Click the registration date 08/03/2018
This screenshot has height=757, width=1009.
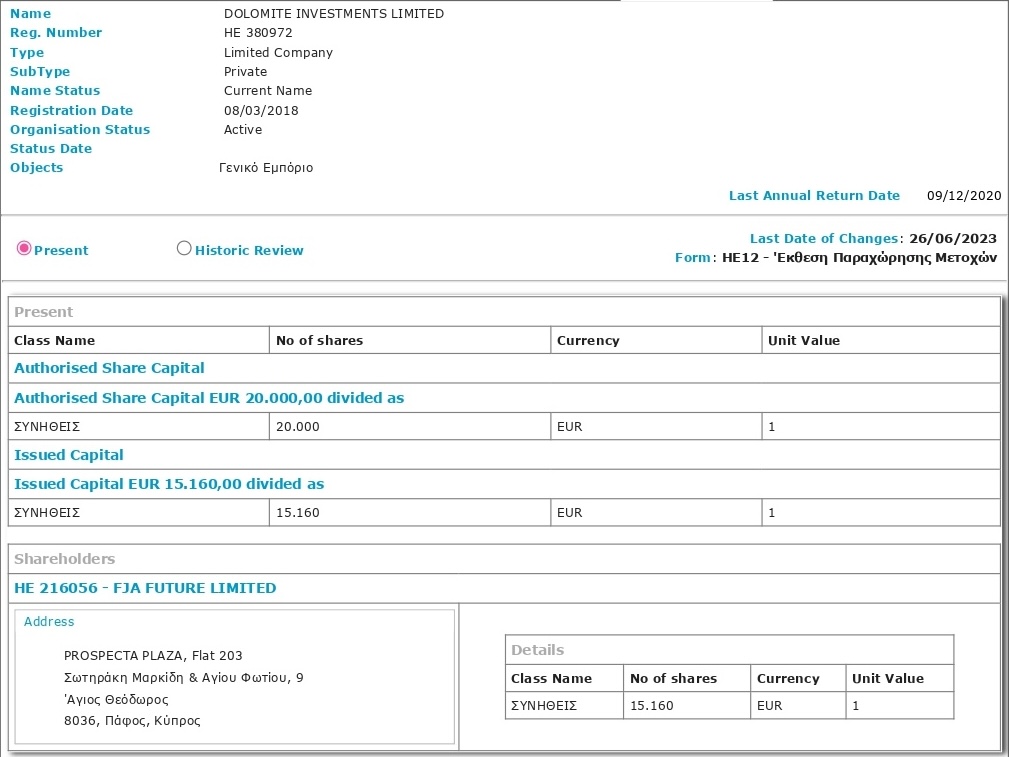pyautogui.click(x=261, y=111)
